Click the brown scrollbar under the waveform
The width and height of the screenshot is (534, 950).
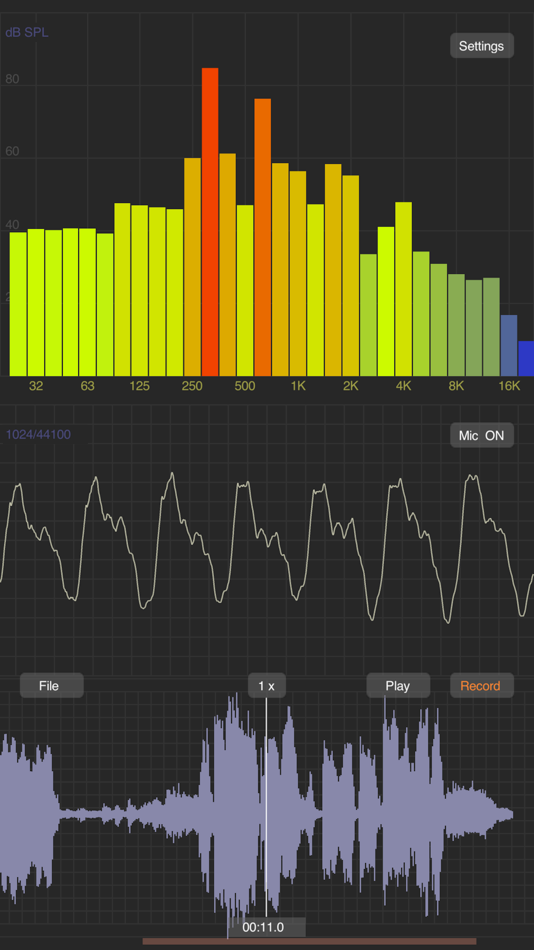[309, 941]
